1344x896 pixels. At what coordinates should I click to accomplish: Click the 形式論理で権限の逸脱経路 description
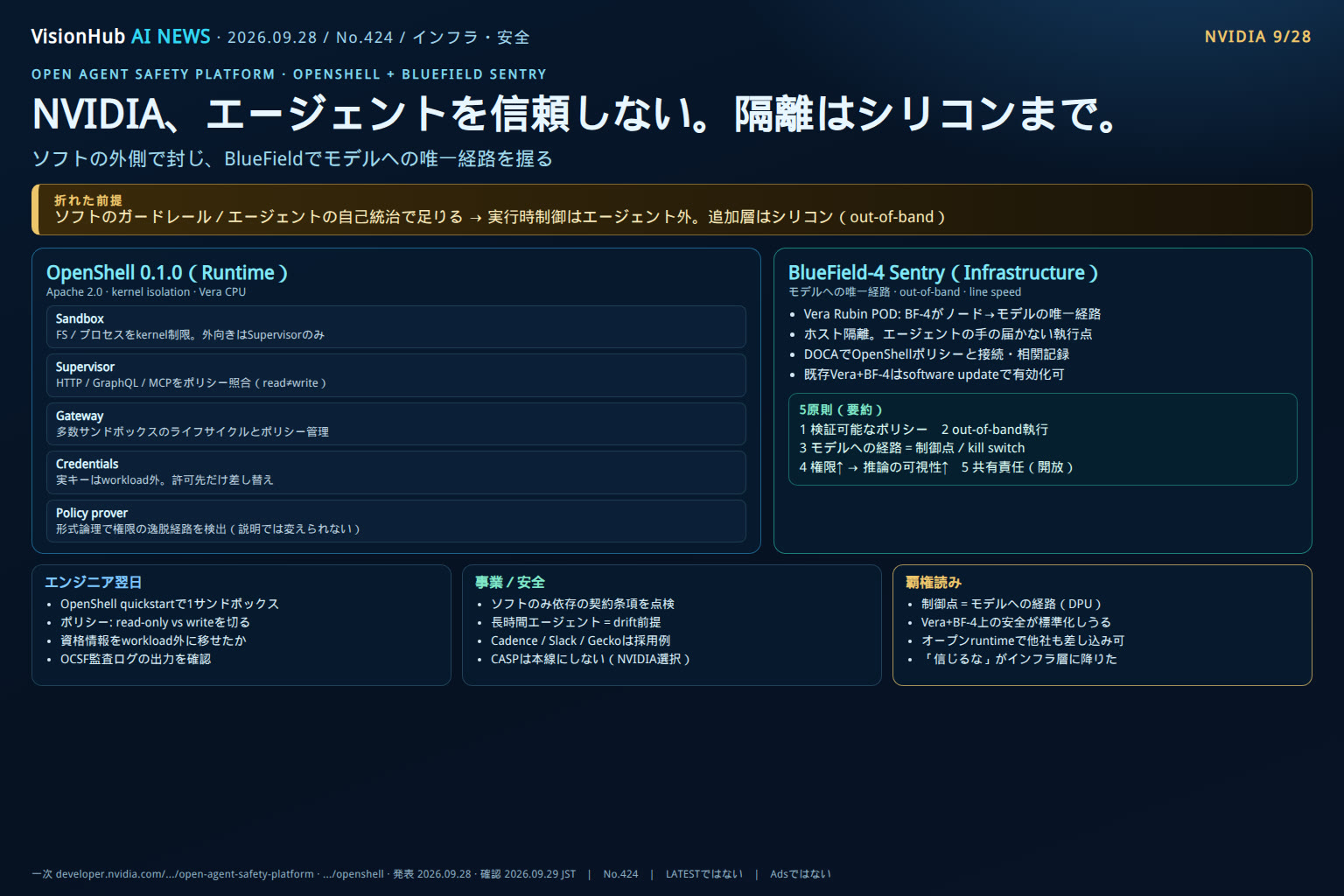(207, 528)
